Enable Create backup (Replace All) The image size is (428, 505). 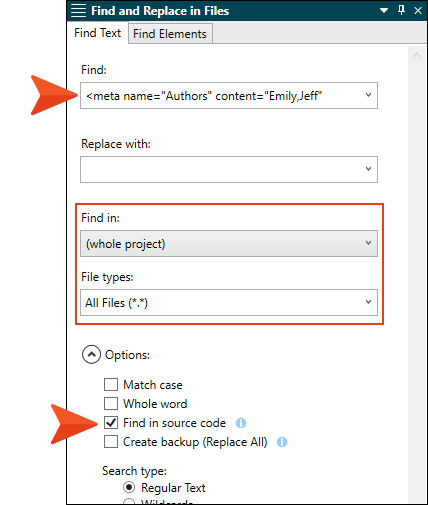[111, 442]
